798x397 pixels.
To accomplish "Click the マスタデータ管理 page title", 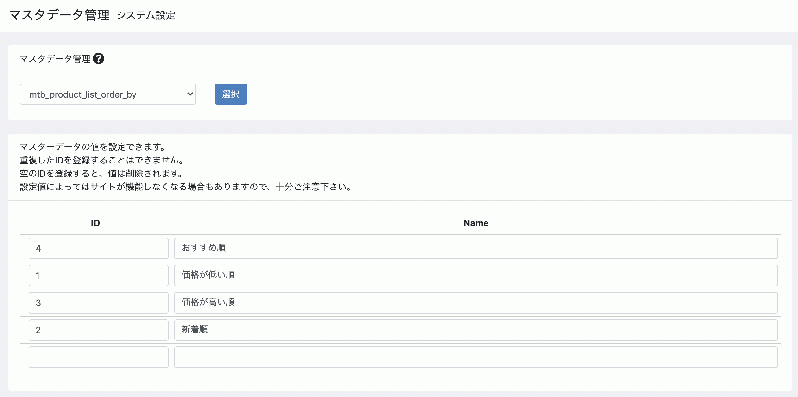I will [x=60, y=15].
